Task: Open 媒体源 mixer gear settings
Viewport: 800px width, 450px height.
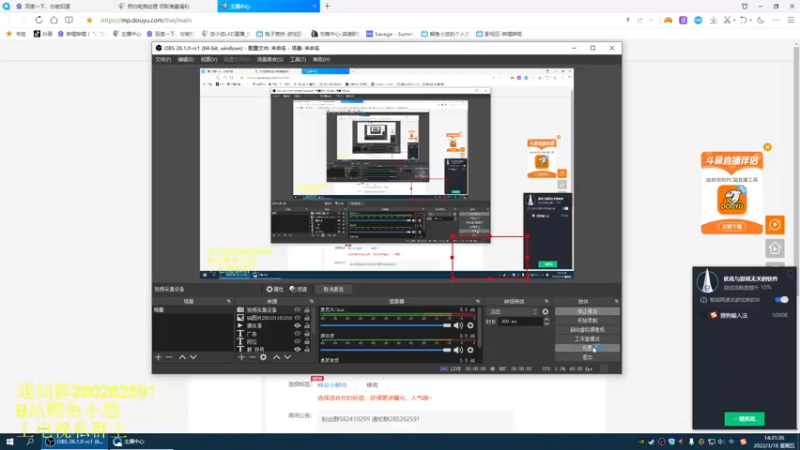Action: 470,350
